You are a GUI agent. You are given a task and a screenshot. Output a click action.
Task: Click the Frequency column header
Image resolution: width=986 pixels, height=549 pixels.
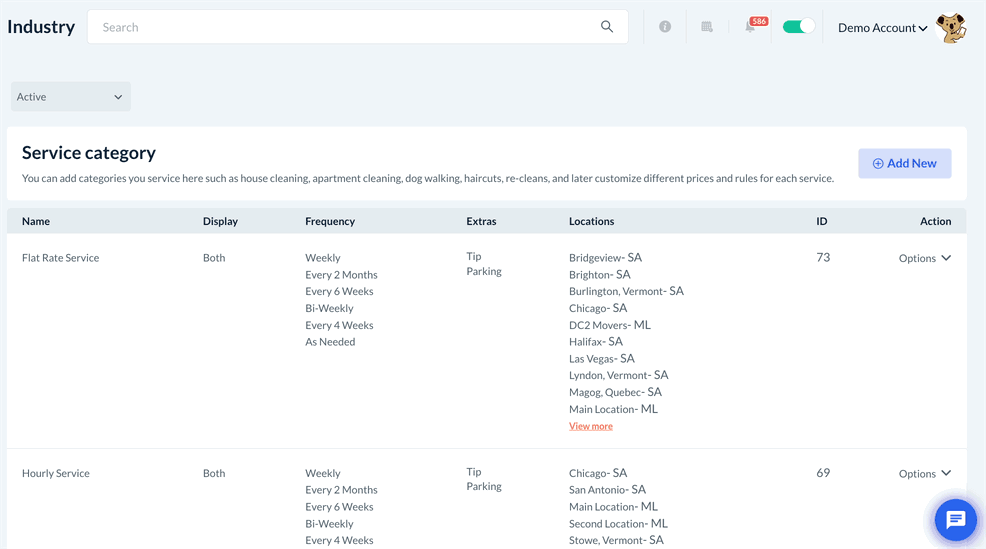pos(330,221)
